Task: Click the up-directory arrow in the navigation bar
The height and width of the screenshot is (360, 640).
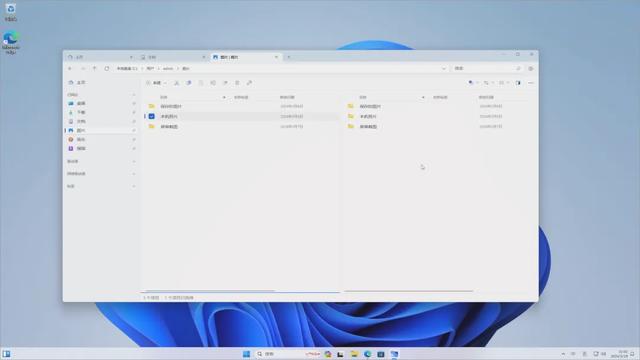Action: (94, 69)
